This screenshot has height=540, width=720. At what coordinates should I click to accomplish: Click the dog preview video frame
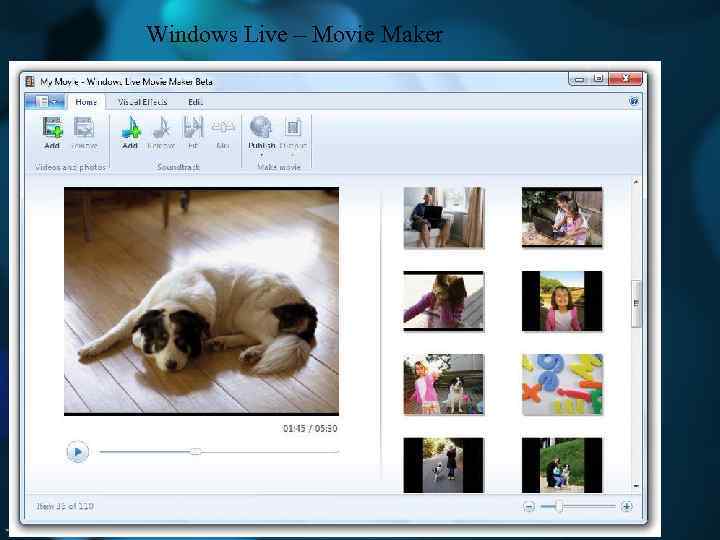tap(202, 301)
